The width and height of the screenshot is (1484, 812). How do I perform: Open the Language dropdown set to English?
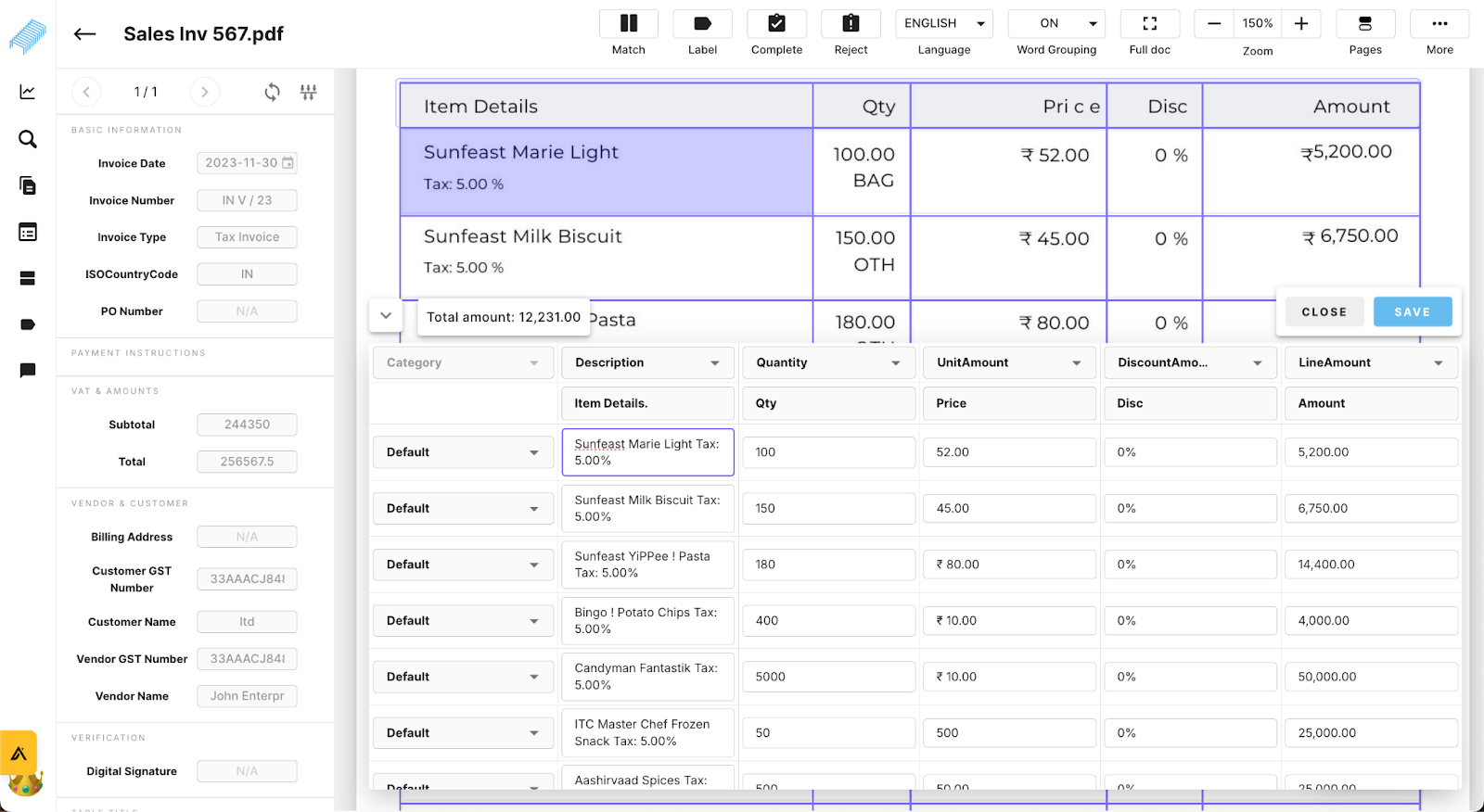(x=944, y=24)
